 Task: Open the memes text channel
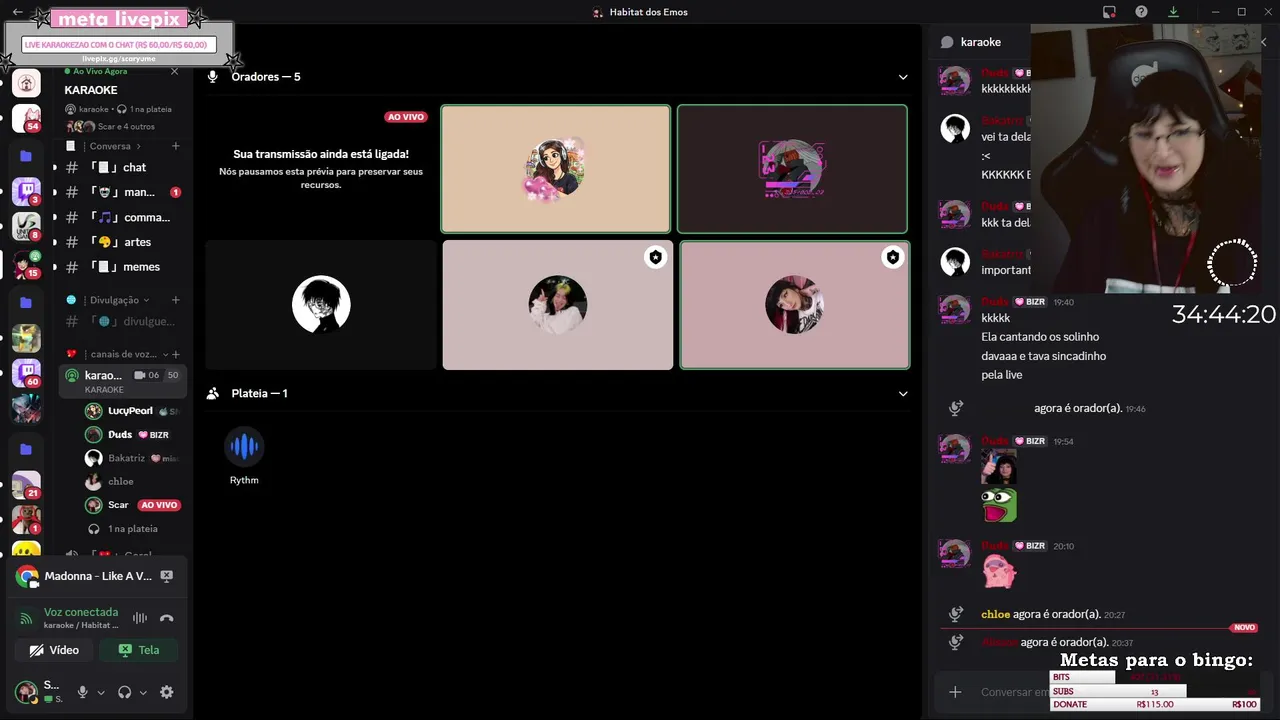(123, 267)
